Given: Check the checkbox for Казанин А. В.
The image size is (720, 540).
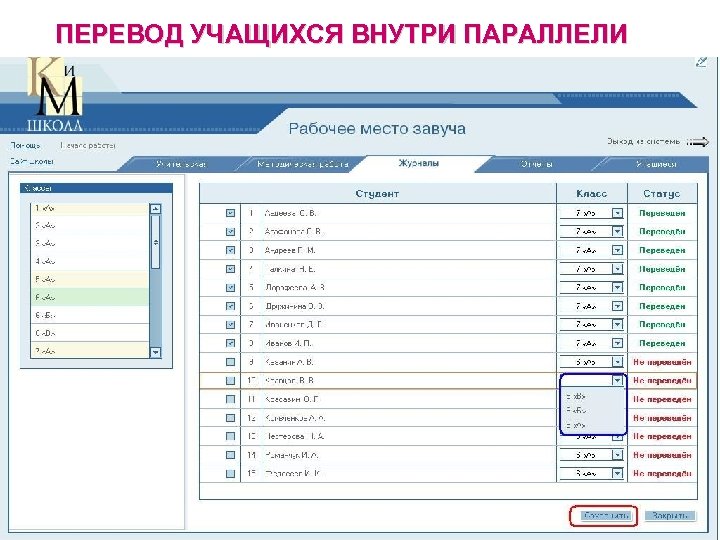Looking at the screenshot, I should point(231,362).
